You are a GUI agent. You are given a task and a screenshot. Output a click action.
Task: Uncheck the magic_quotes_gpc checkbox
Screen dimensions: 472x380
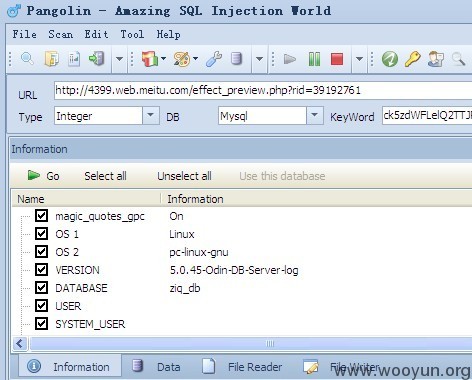point(41,216)
